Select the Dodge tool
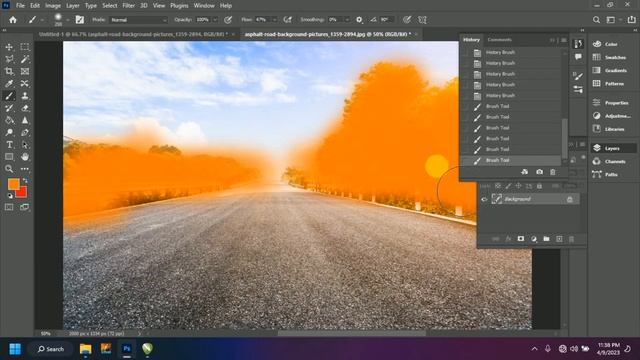Screen dimensions: 640x360 9,132
